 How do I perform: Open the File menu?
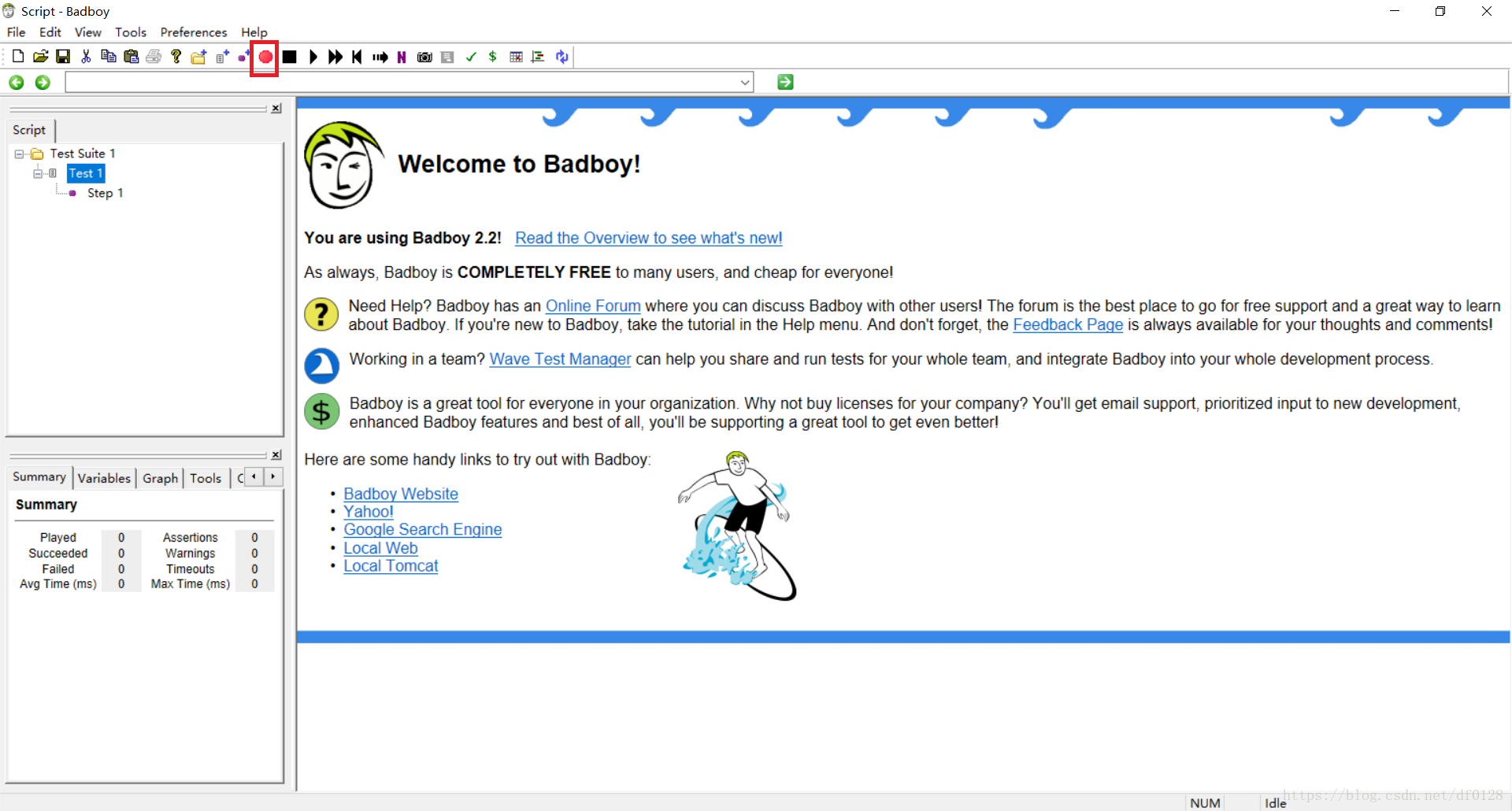click(16, 32)
